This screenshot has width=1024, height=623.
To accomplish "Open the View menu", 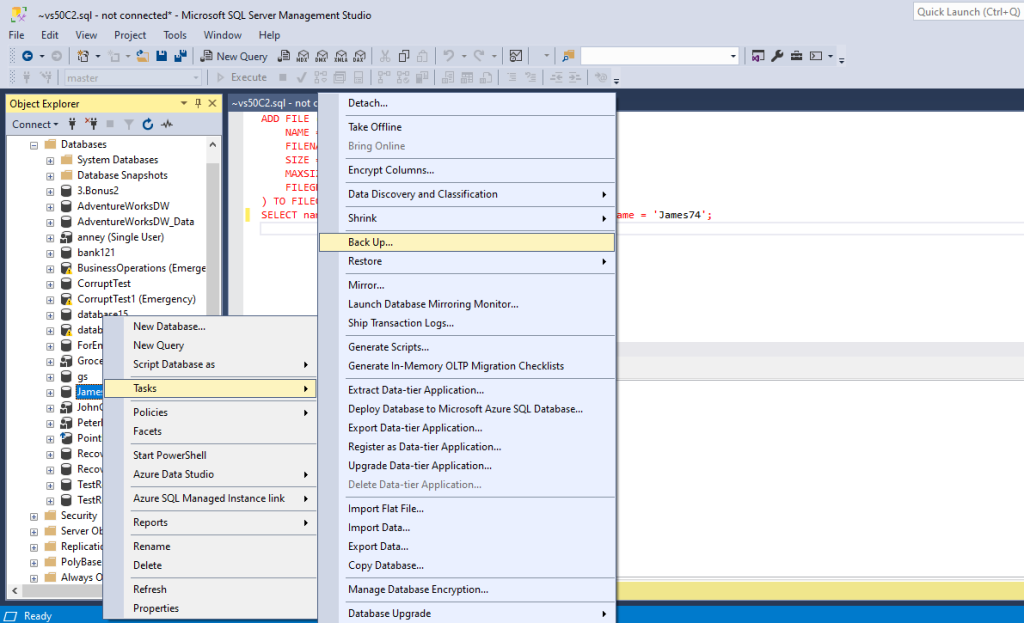I will pos(86,35).
